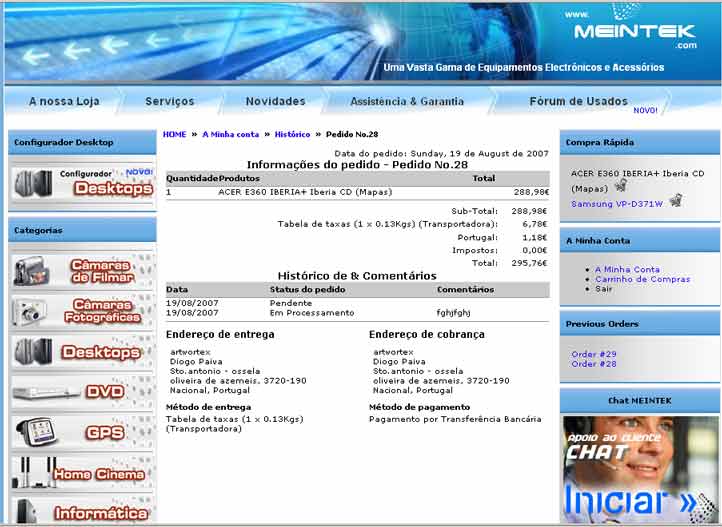Click shipping tax value 6,78€

(535, 224)
